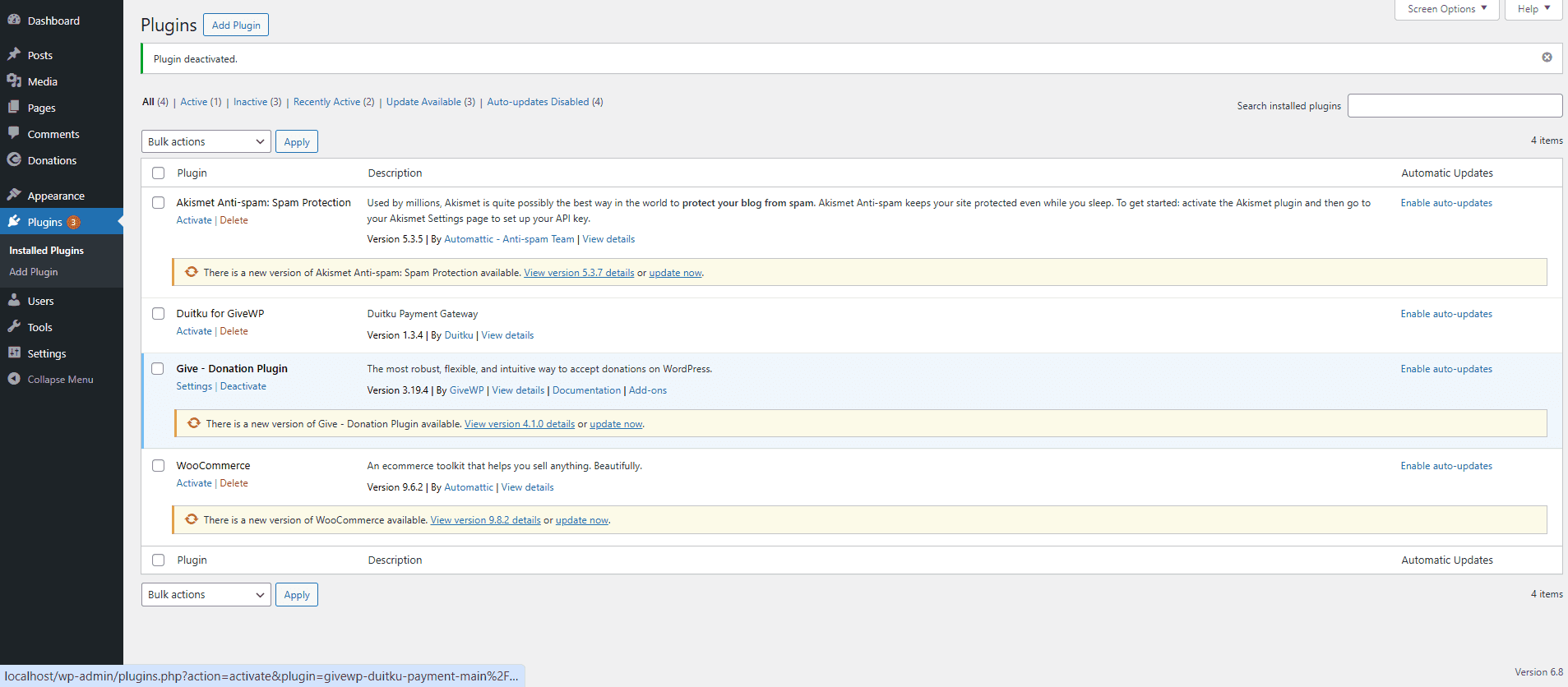Delete the Akismet Anti-spam plugin
The width and height of the screenshot is (1568, 687).
(234, 220)
